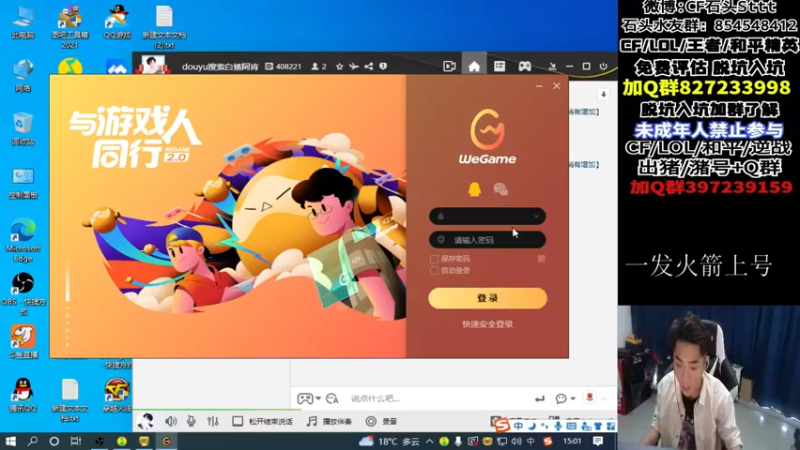Open the QQ游戏 desktop icon
This screenshot has height=450, width=800.
point(117,21)
